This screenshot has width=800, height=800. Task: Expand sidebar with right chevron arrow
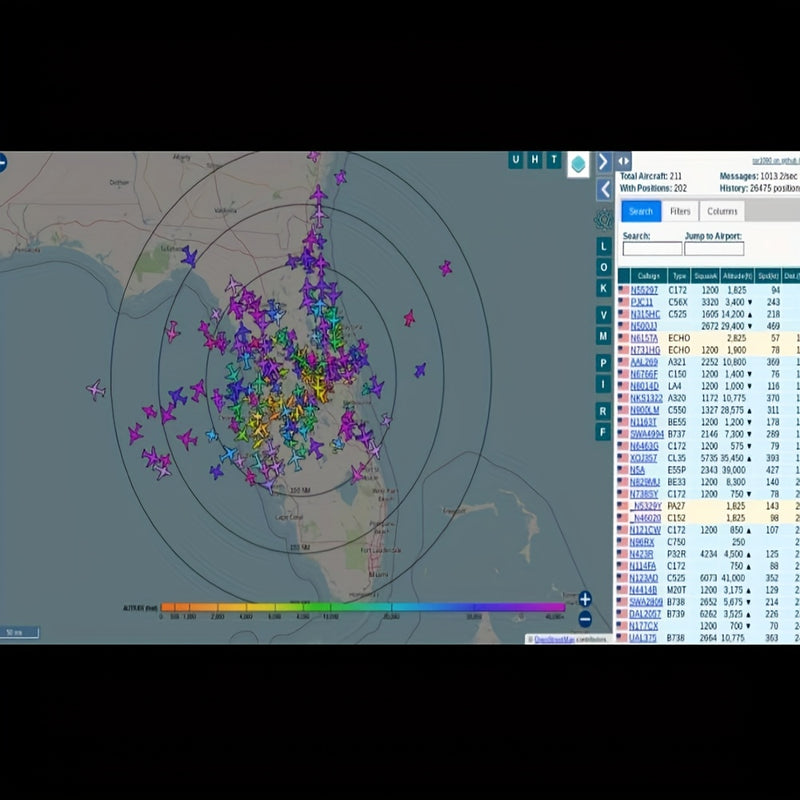click(603, 161)
